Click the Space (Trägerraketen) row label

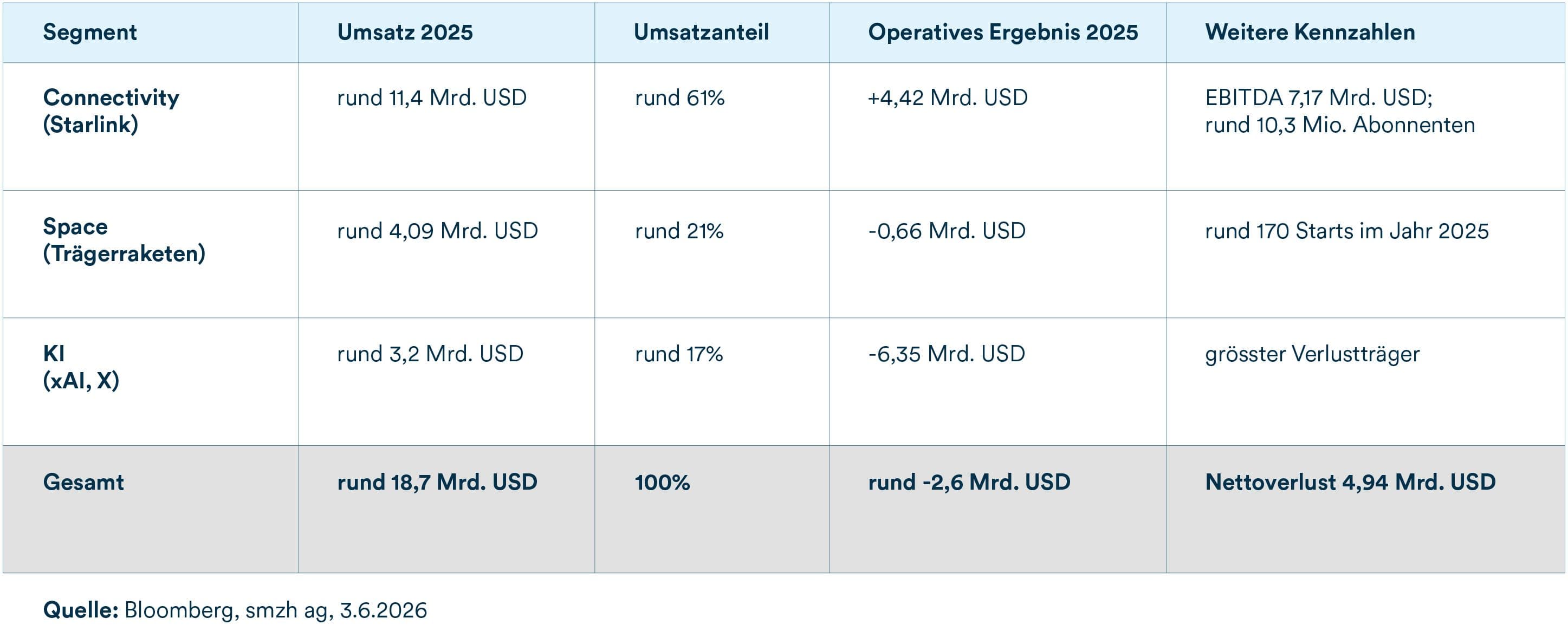pyautogui.click(x=124, y=240)
